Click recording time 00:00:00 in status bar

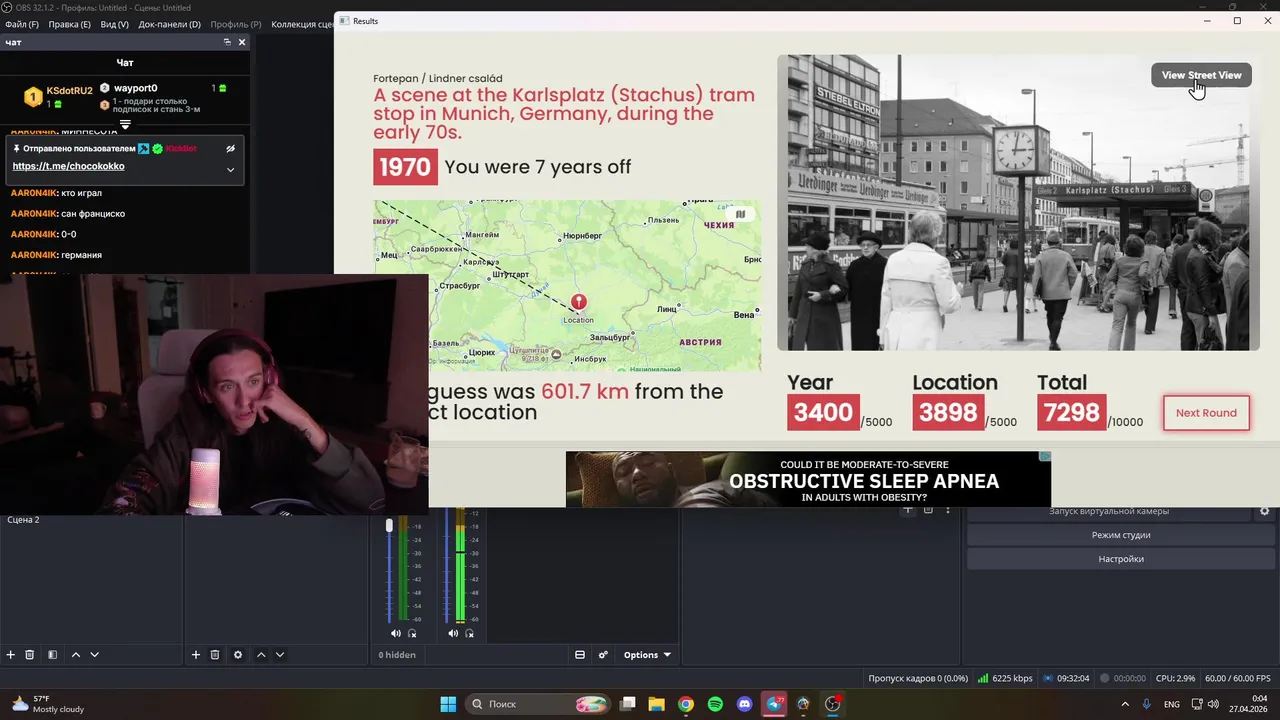[x=1122, y=679]
